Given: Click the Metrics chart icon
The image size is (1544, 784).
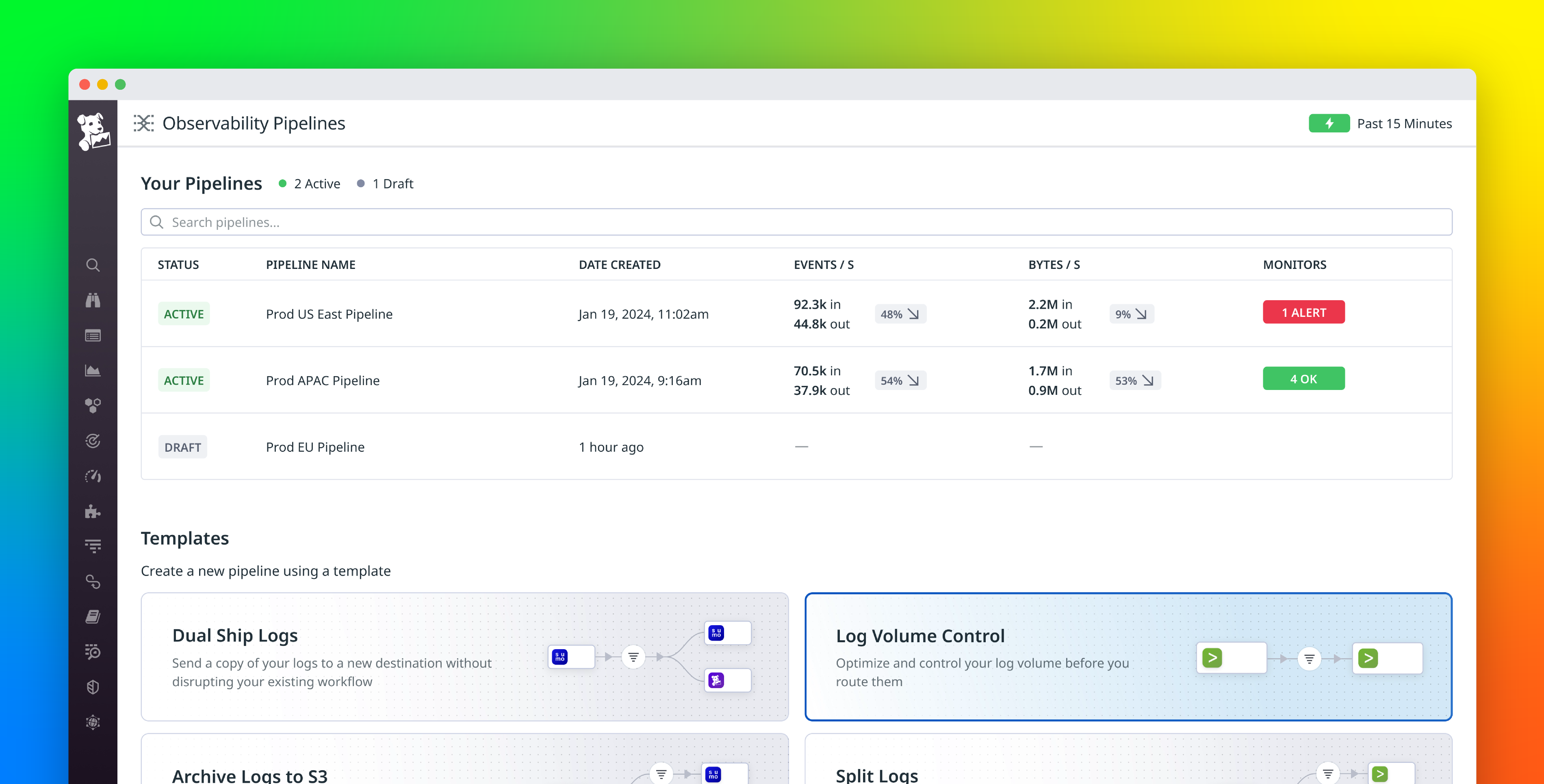Looking at the screenshot, I should (x=93, y=370).
